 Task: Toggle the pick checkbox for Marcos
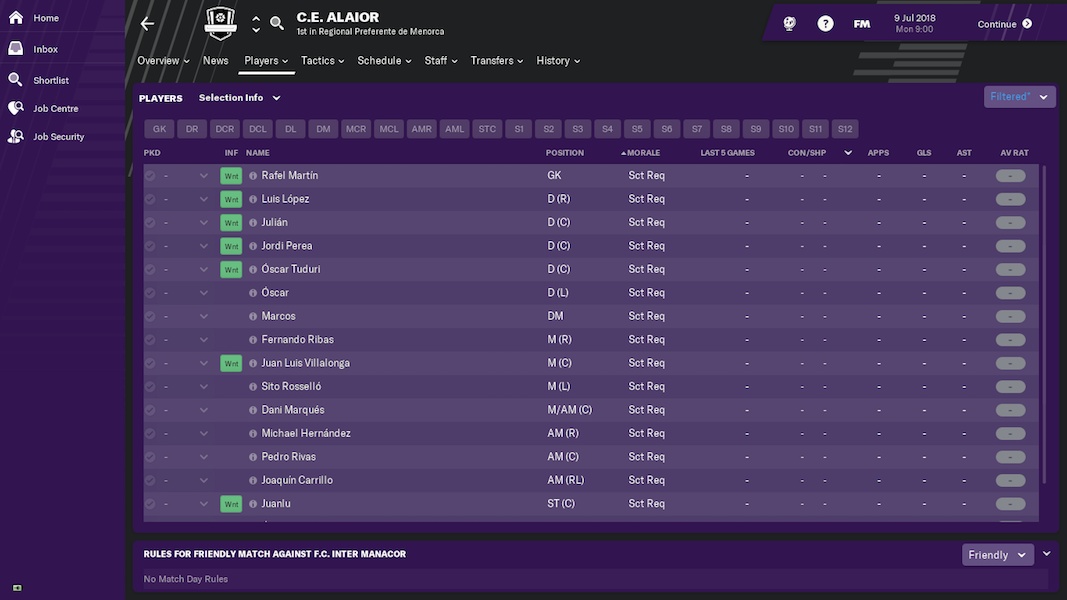[150, 316]
